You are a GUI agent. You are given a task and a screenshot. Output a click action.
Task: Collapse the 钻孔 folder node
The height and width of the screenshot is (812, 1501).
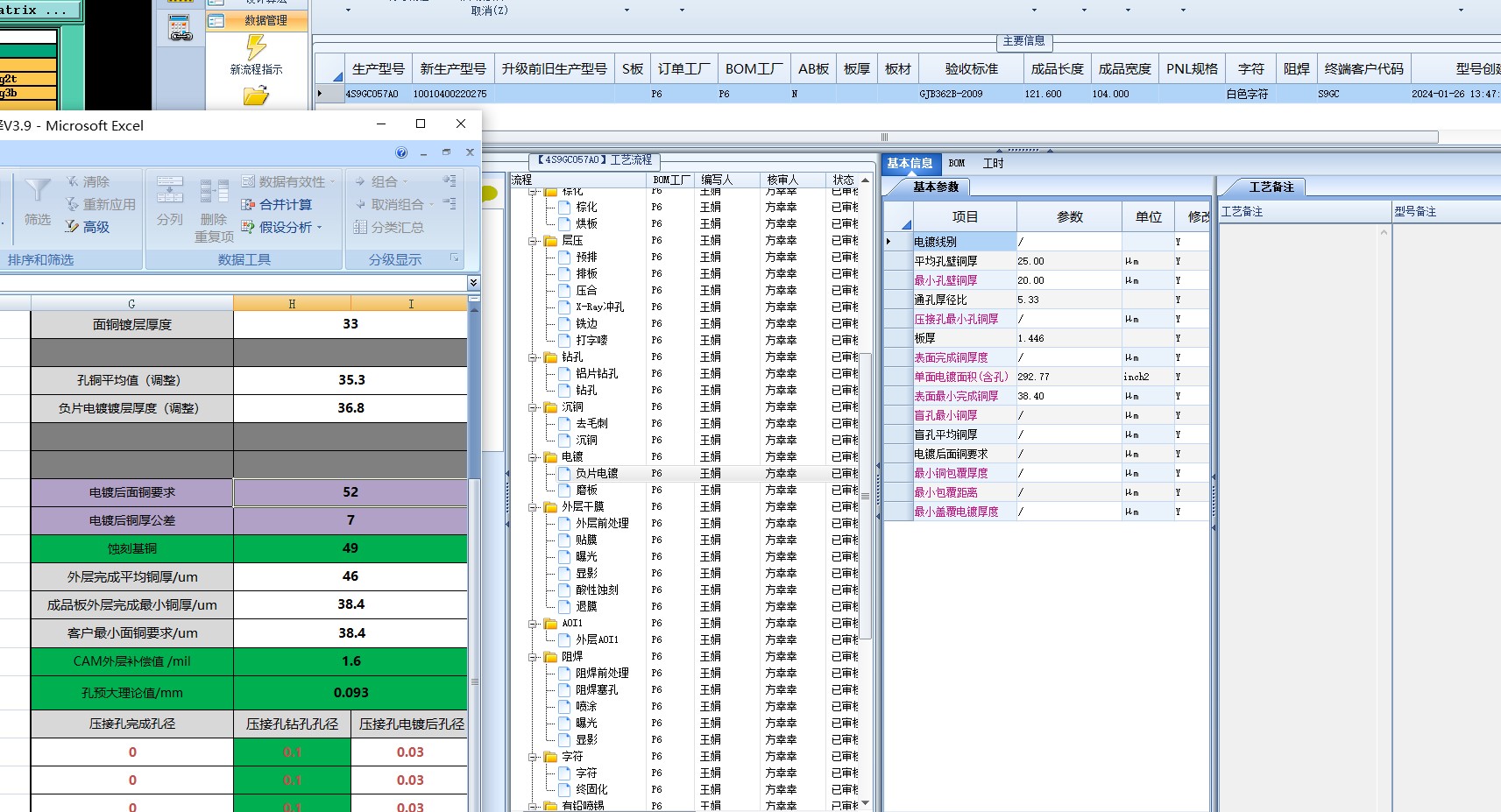click(533, 357)
